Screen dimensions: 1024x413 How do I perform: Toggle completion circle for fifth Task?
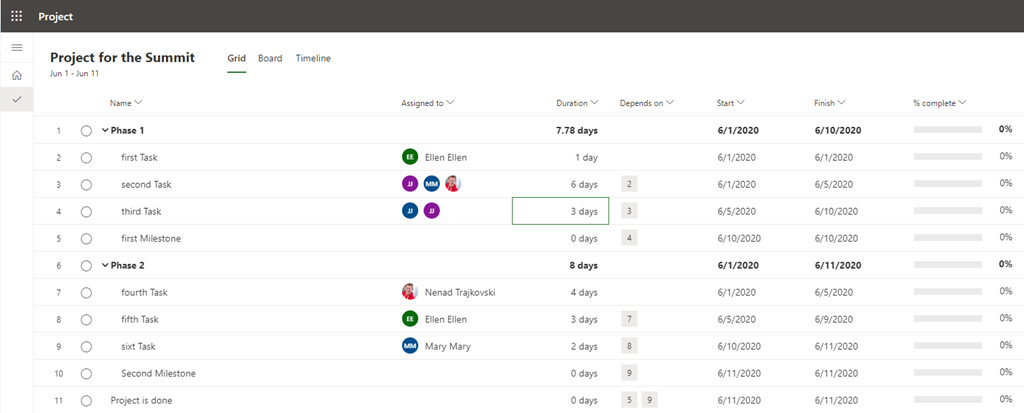click(x=86, y=319)
